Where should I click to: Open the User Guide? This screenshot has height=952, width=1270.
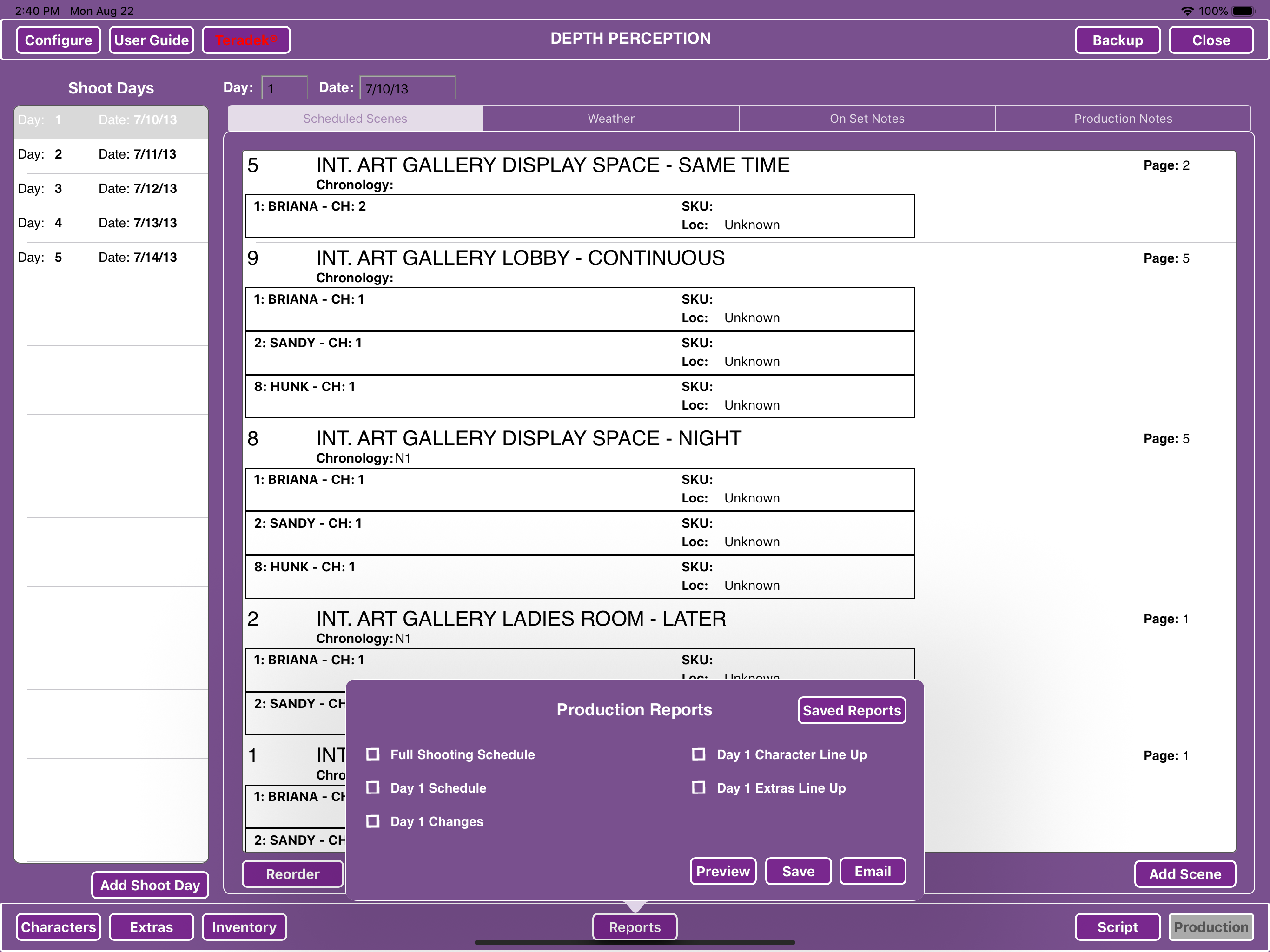click(152, 40)
